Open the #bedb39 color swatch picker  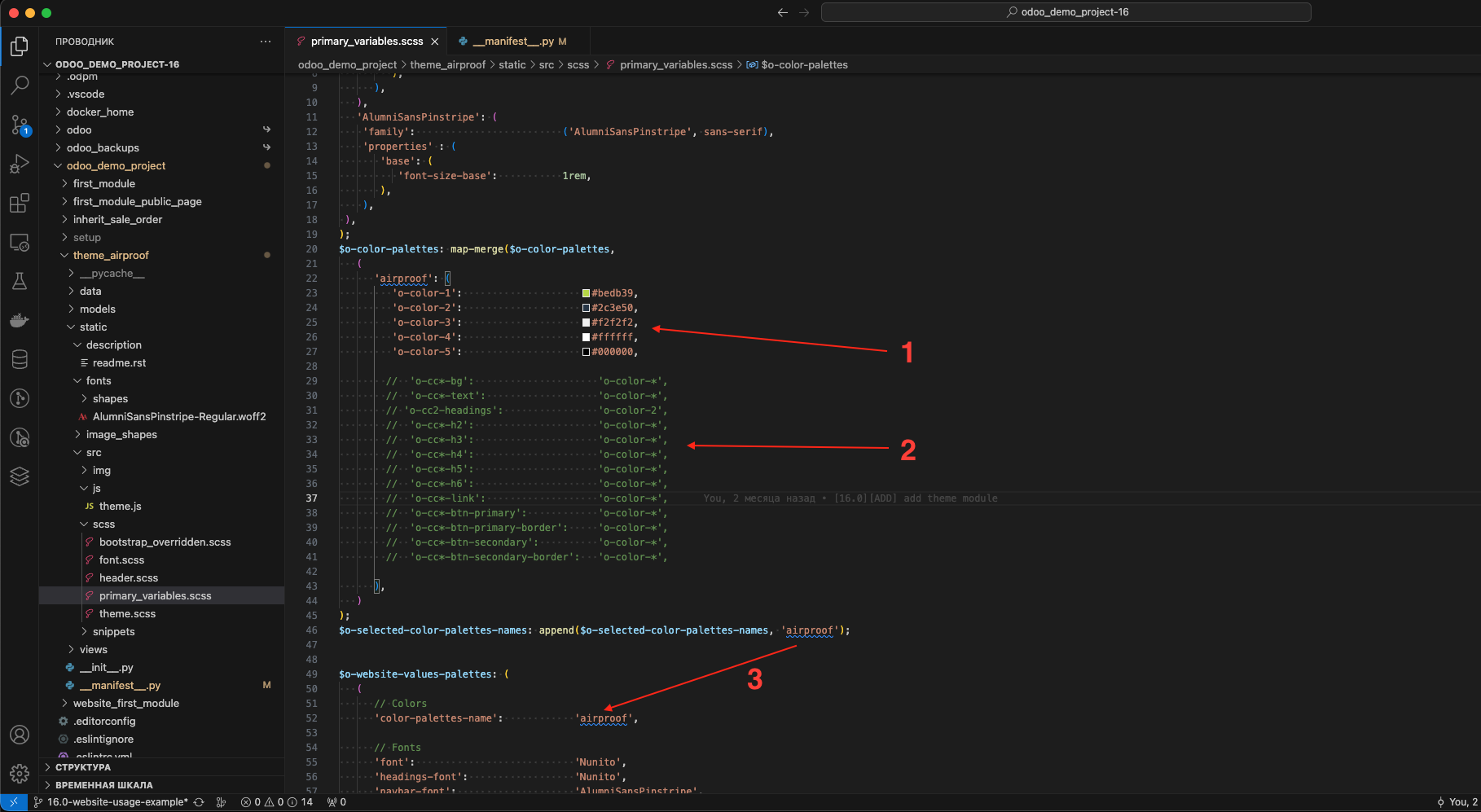pyautogui.click(x=586, y=293)
